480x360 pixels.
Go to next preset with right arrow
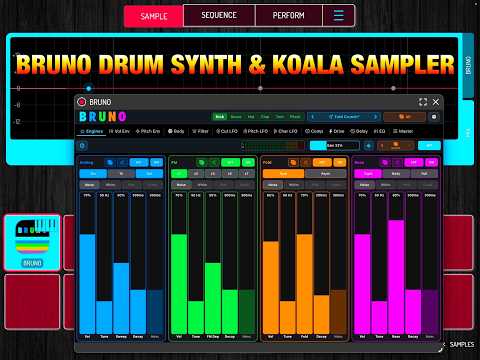pos(375,117)
